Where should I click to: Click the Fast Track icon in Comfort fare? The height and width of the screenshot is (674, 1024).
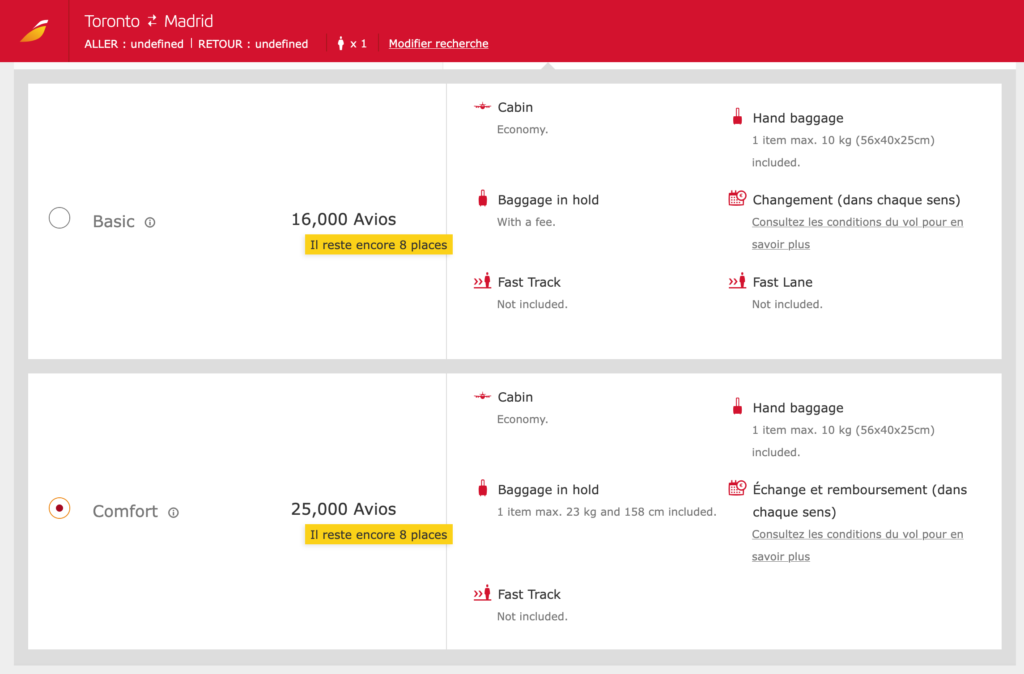(483, 594)
